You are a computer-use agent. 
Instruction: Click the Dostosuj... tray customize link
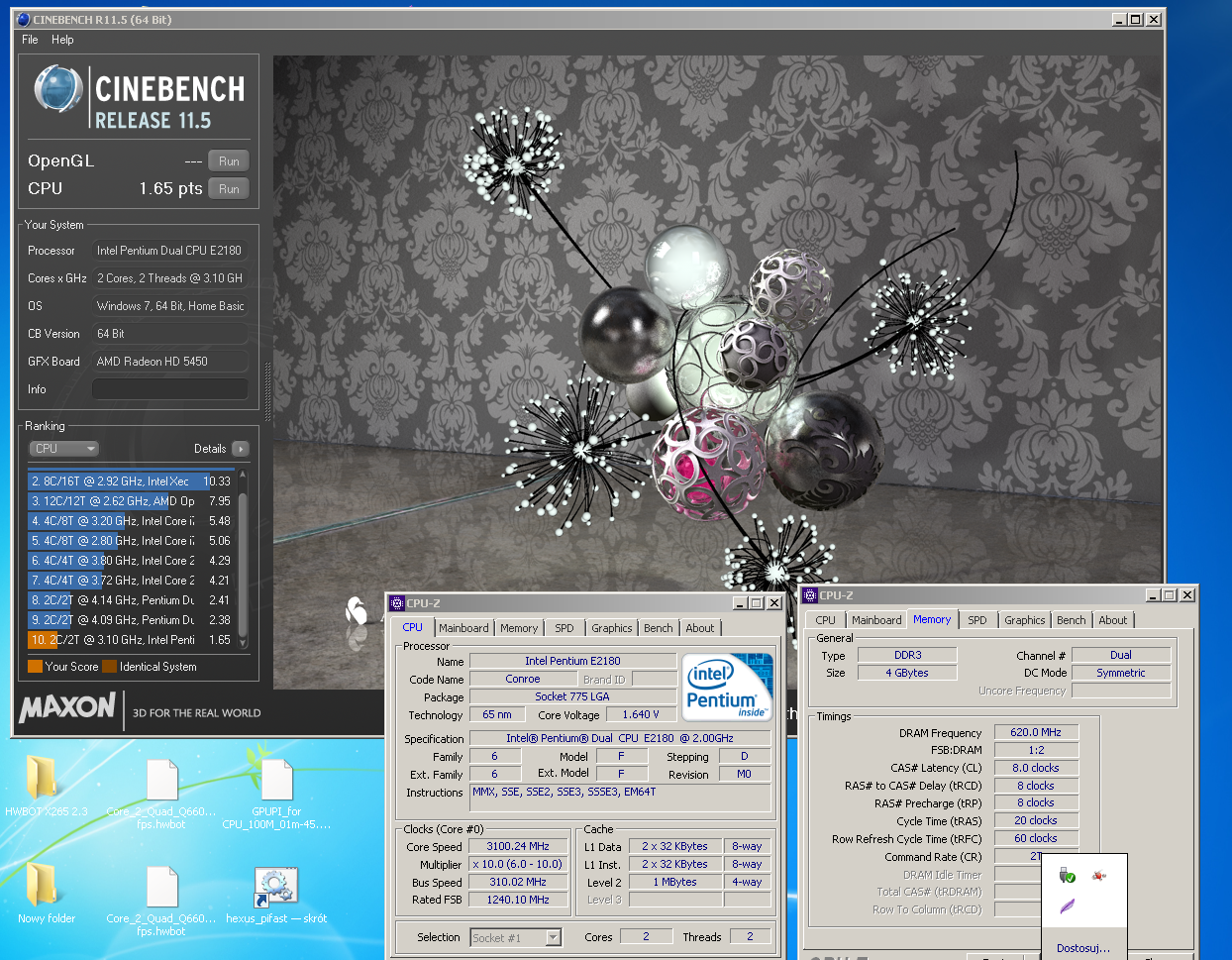pos(1083,948)
